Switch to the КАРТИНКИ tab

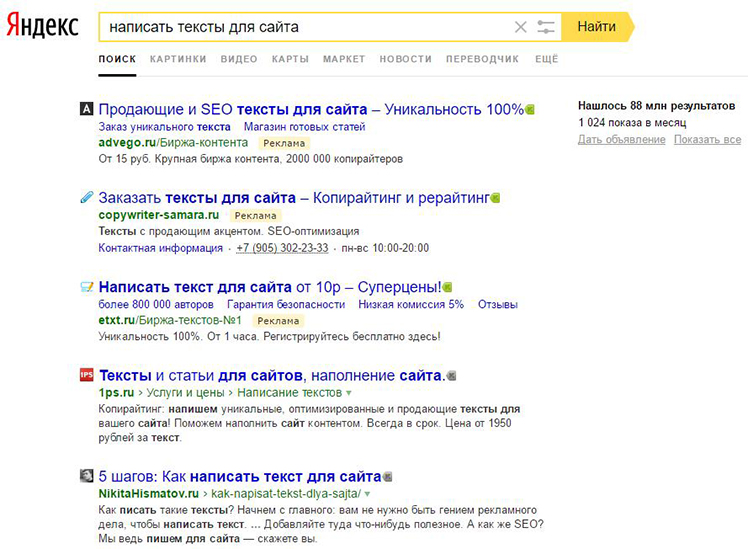(178, 59)
